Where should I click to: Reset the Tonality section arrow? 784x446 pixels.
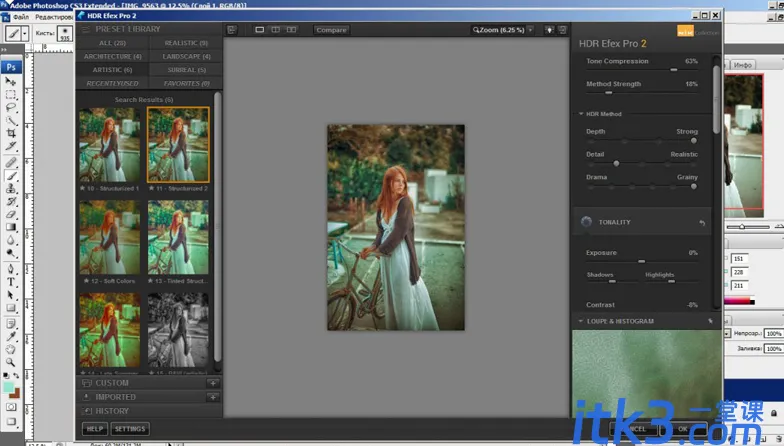coord(702,222)
